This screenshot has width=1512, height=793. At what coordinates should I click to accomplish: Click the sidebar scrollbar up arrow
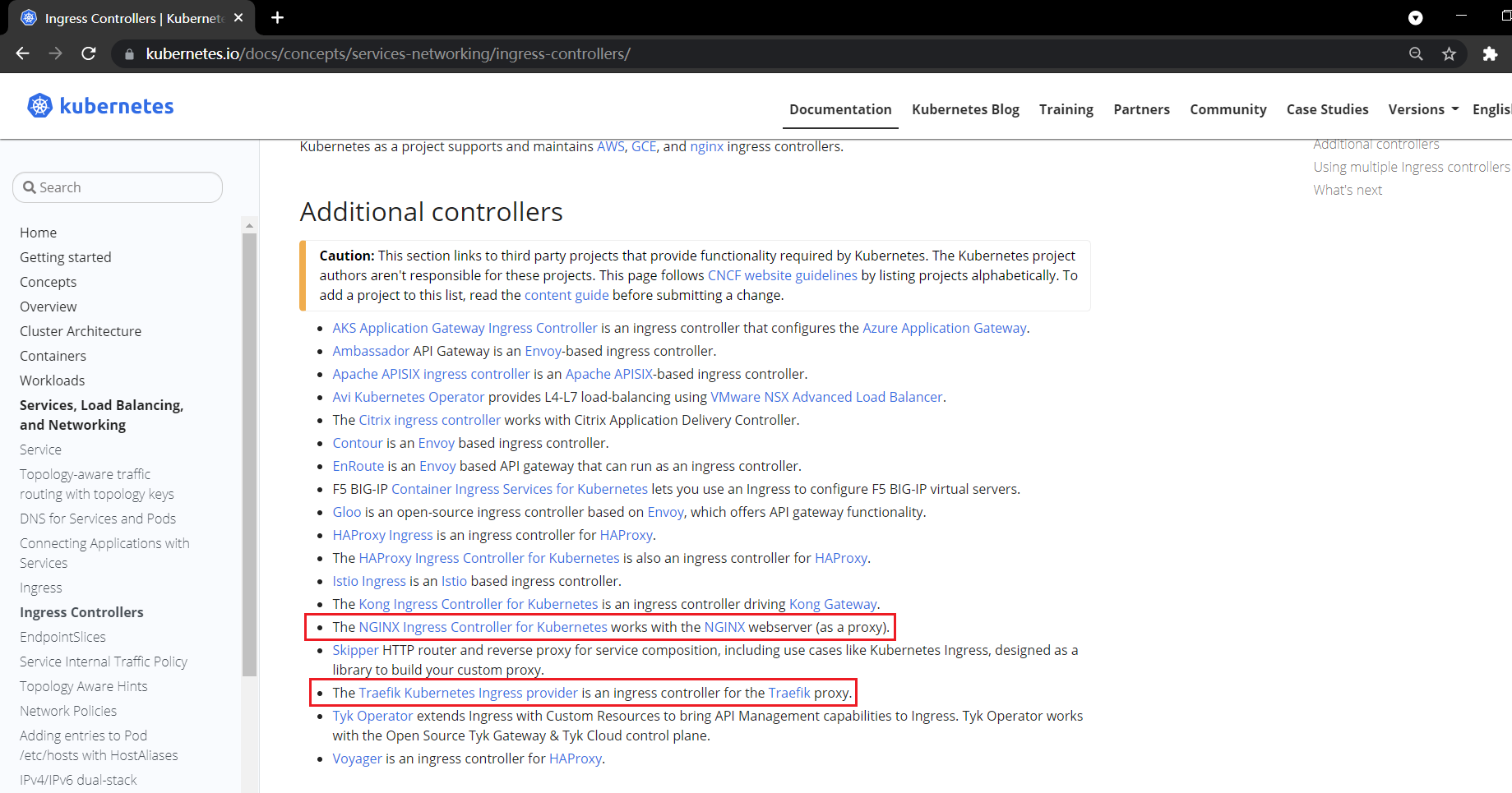(x=249, y=225)
